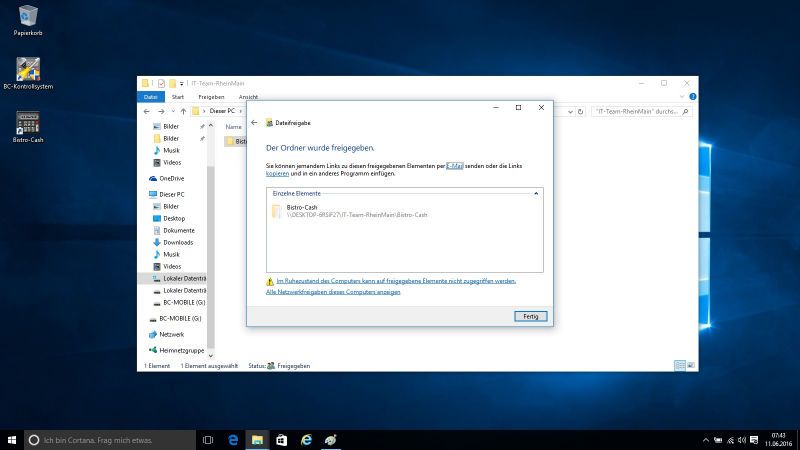Click the kopieren link in the dialog
The image size is (800, 450).
click(x=278, y=173)
